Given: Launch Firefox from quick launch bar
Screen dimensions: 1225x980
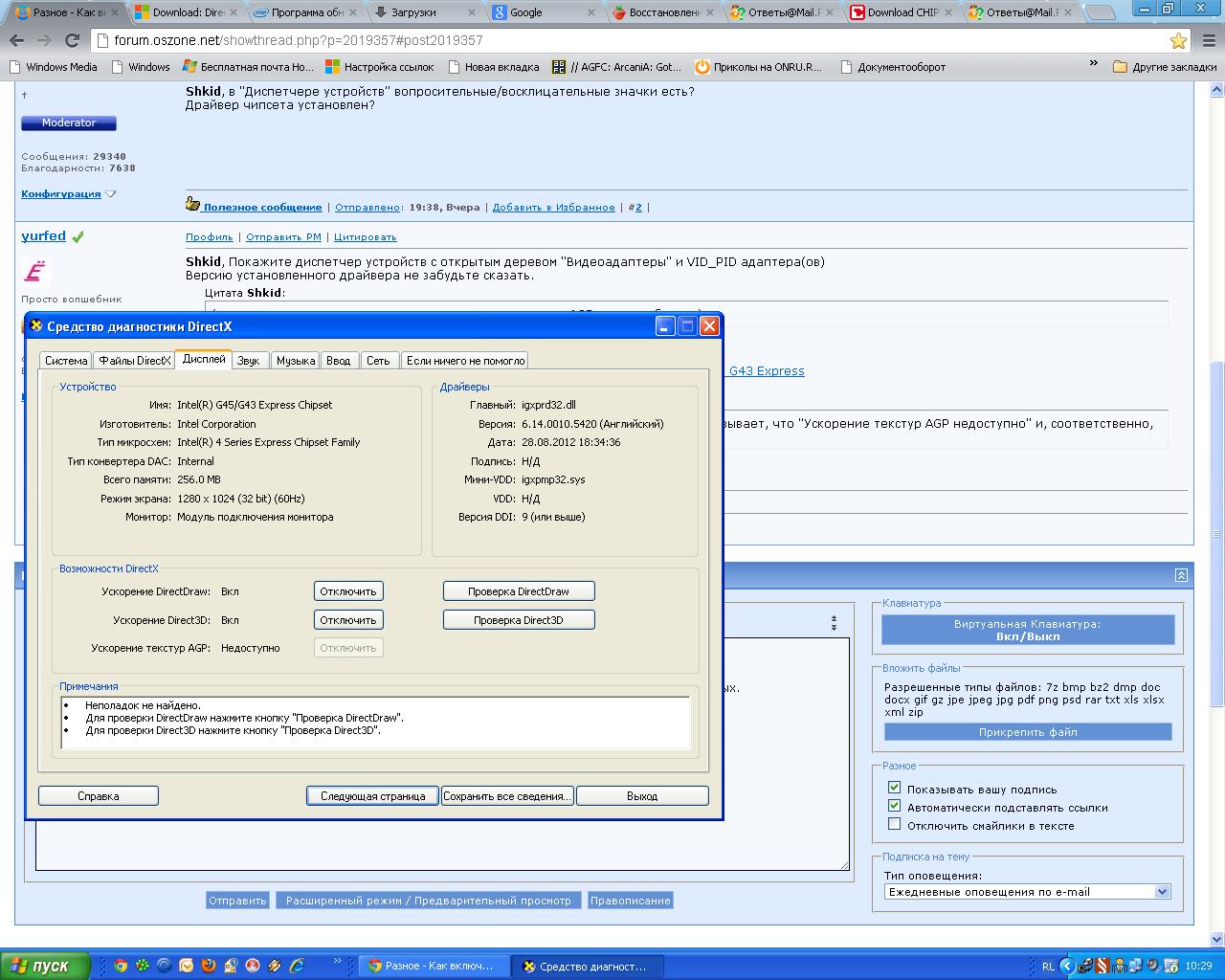Looking at the screenshot, I should [208, 966].
